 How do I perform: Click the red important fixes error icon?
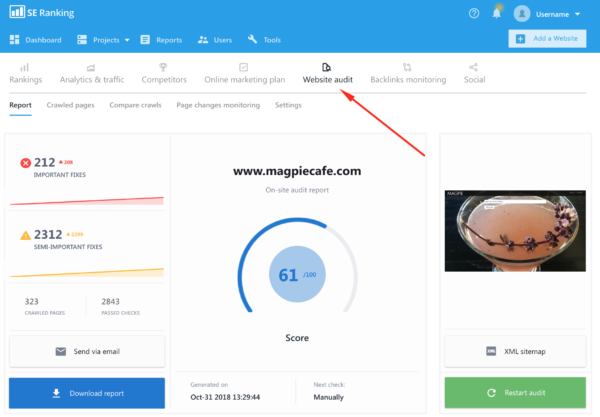coord(26,163)
